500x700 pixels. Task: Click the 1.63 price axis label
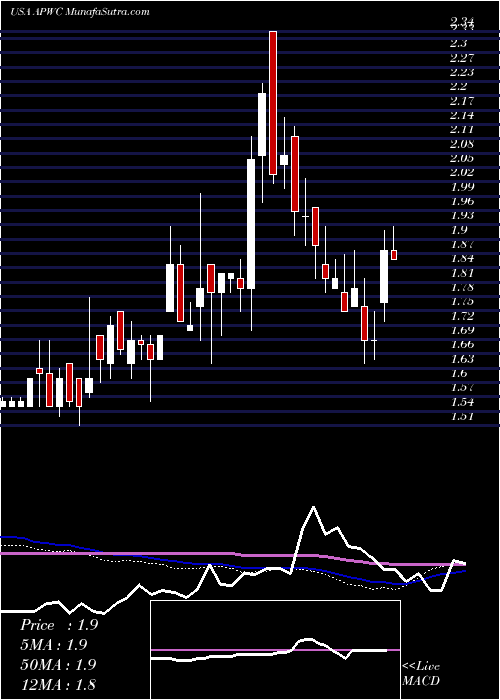click(462, 359)
